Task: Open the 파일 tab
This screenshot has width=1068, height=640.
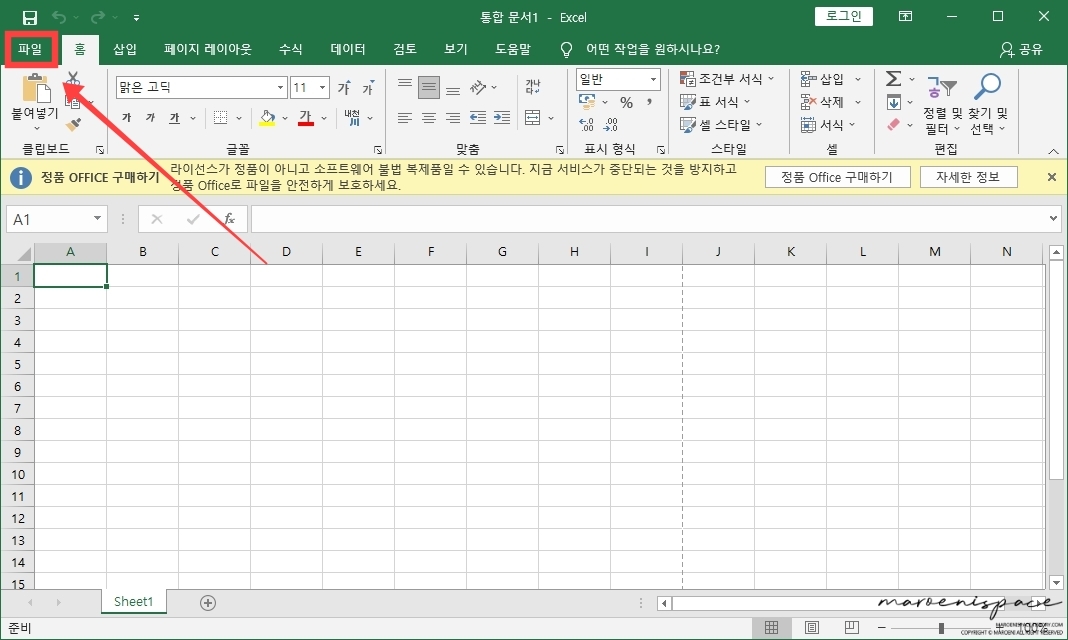Action: coord(30,49)
